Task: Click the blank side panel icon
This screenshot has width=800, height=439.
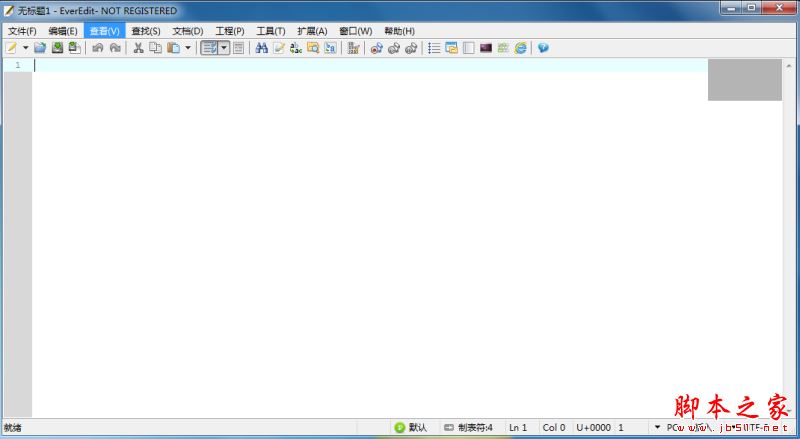Action: [468, 48]
